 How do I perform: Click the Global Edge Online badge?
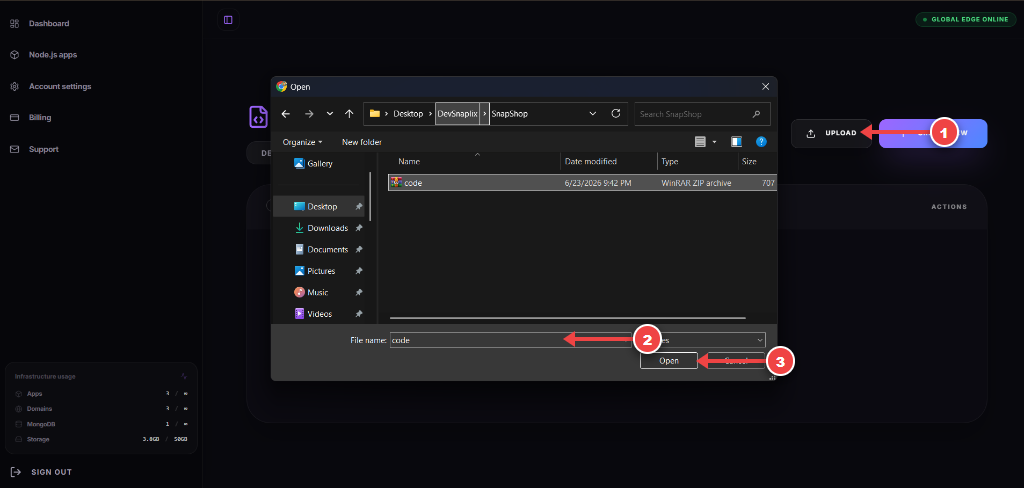[966, 19]
